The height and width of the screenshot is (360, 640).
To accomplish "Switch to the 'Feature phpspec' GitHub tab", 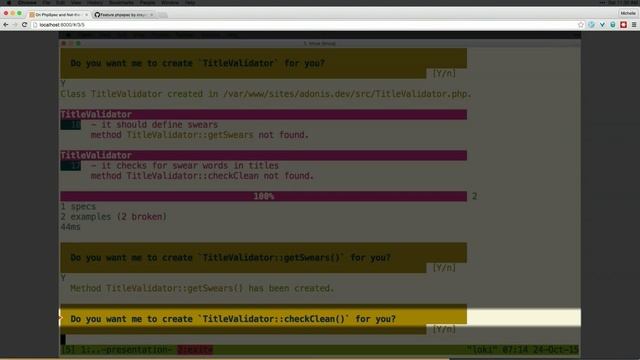I will click(x=123, y=15).
